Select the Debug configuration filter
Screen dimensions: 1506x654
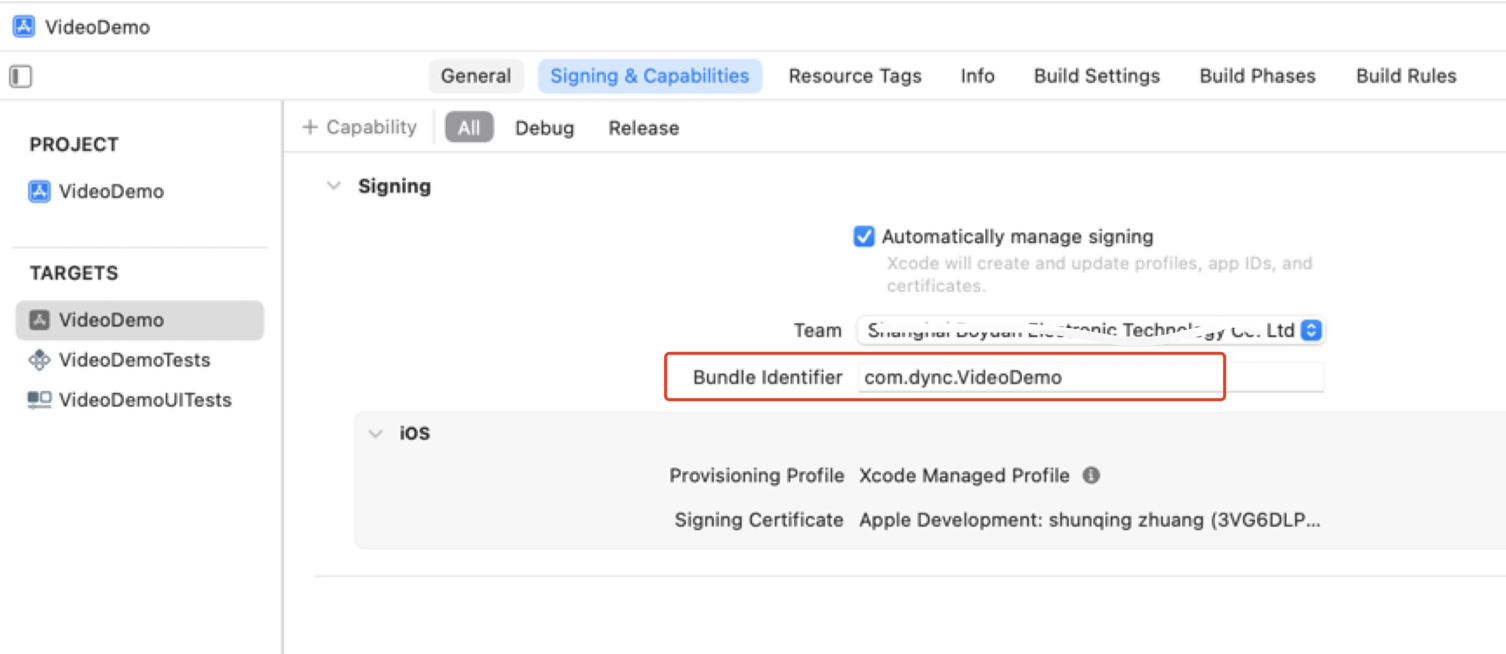[545, 128]
